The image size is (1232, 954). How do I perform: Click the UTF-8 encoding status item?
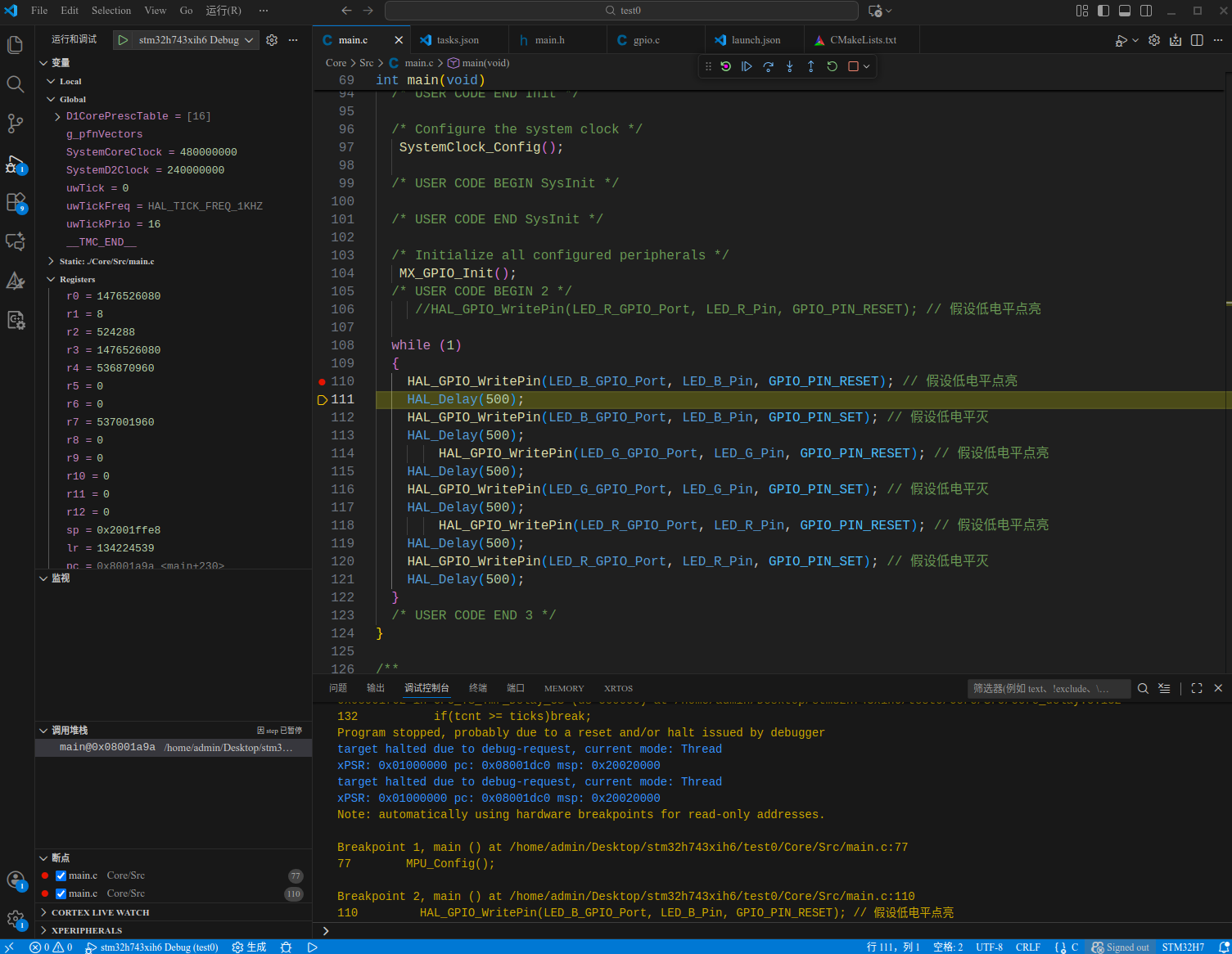[x=989, y=947]
